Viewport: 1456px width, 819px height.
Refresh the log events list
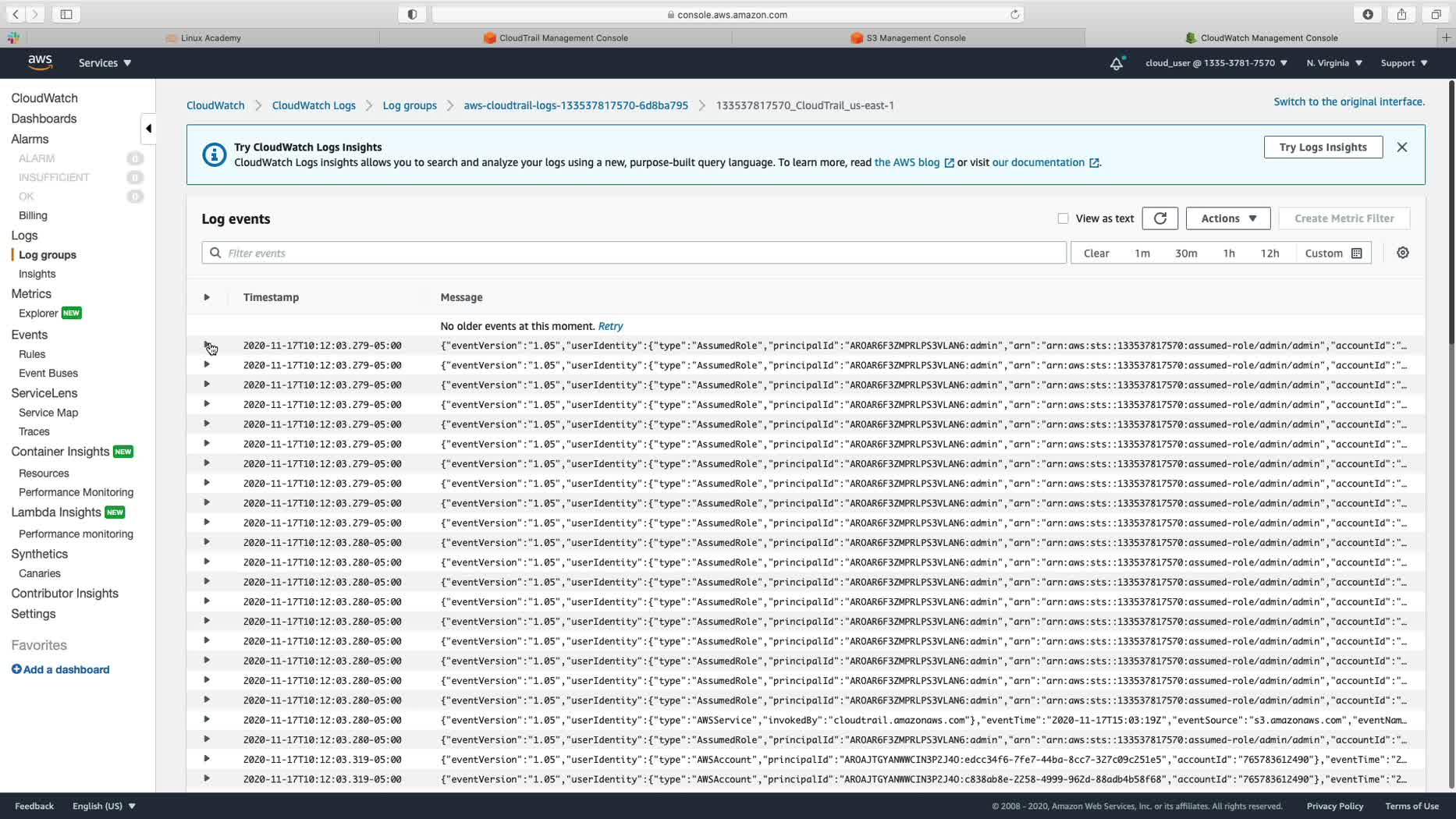click(x=1160, y=218)
